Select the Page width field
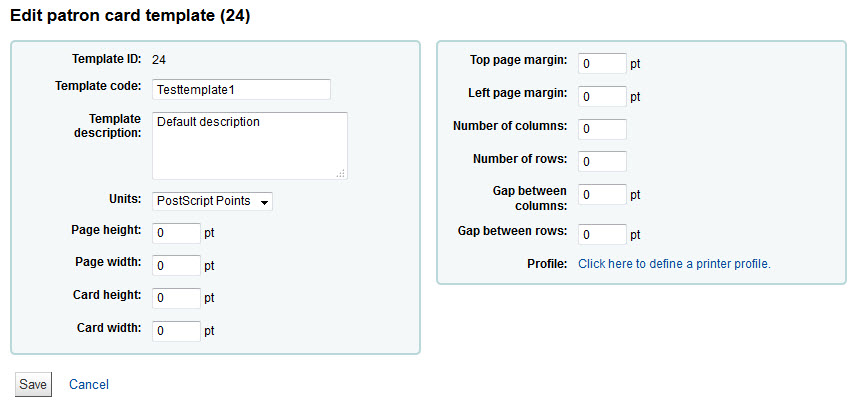 point(177,266)
